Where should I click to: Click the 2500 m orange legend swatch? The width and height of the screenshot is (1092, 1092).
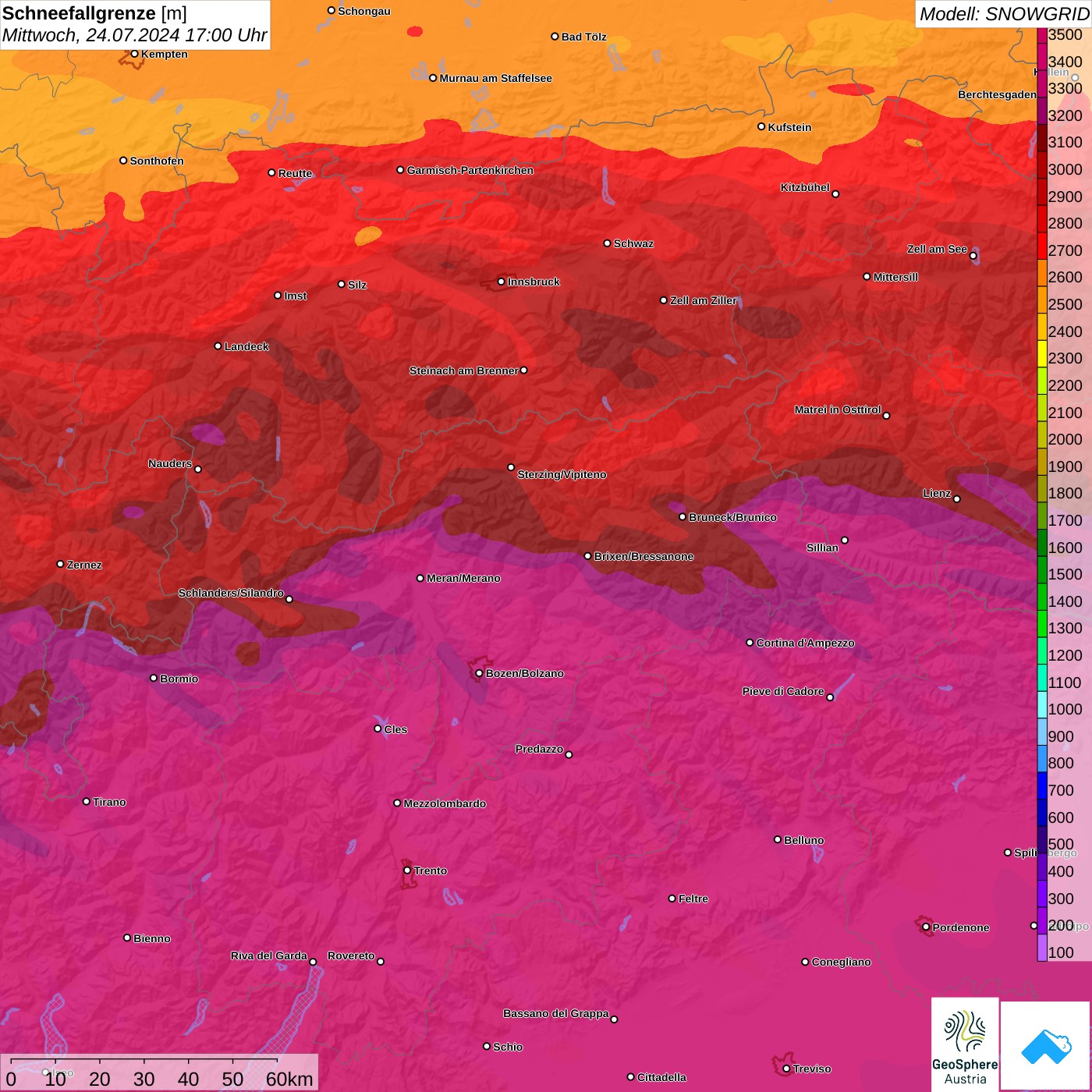(x=1041, y=300)
